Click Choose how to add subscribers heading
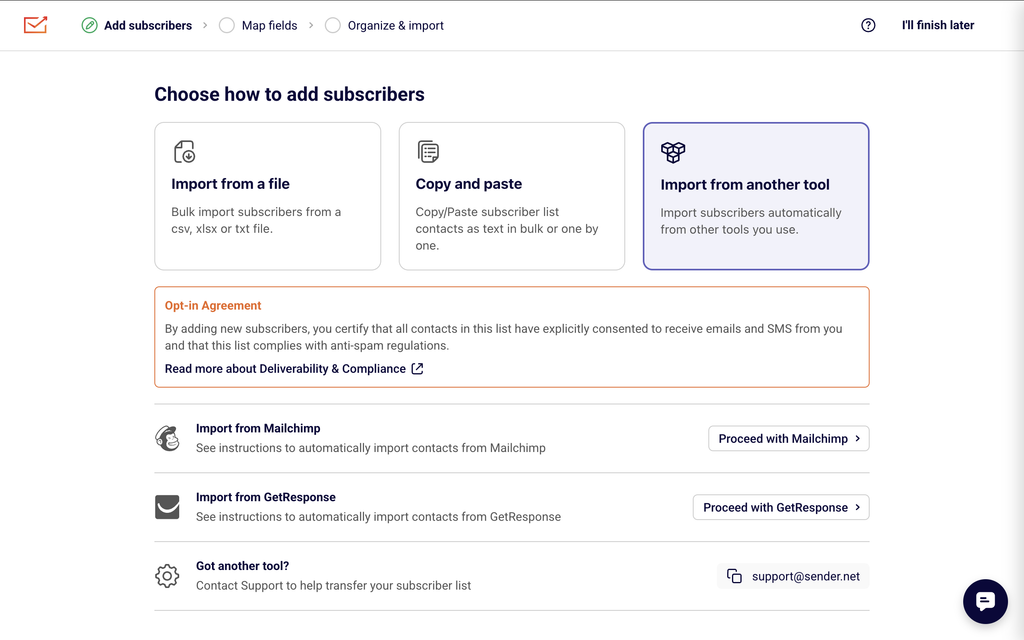 [x=289, y=94]
